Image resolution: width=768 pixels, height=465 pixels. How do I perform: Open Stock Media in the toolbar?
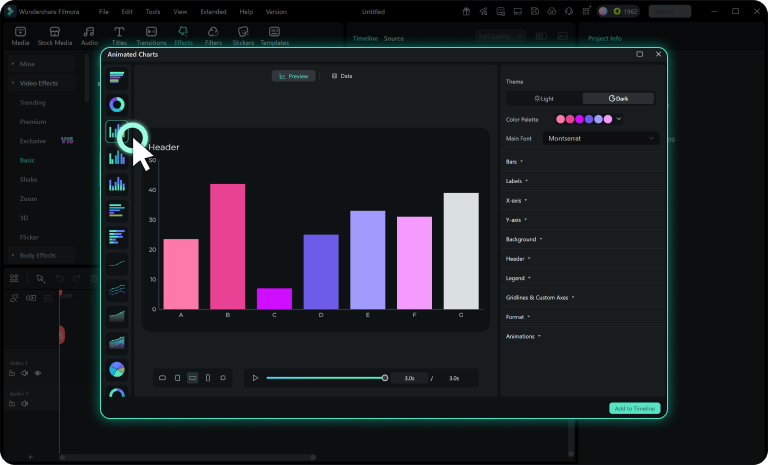pos(54,36)
